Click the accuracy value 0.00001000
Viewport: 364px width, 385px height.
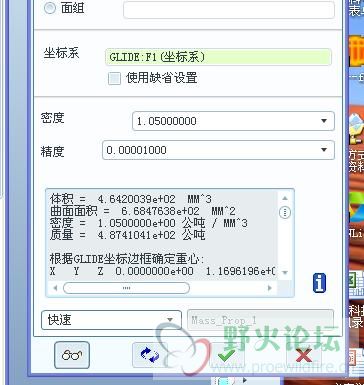[x=136, y=150]
